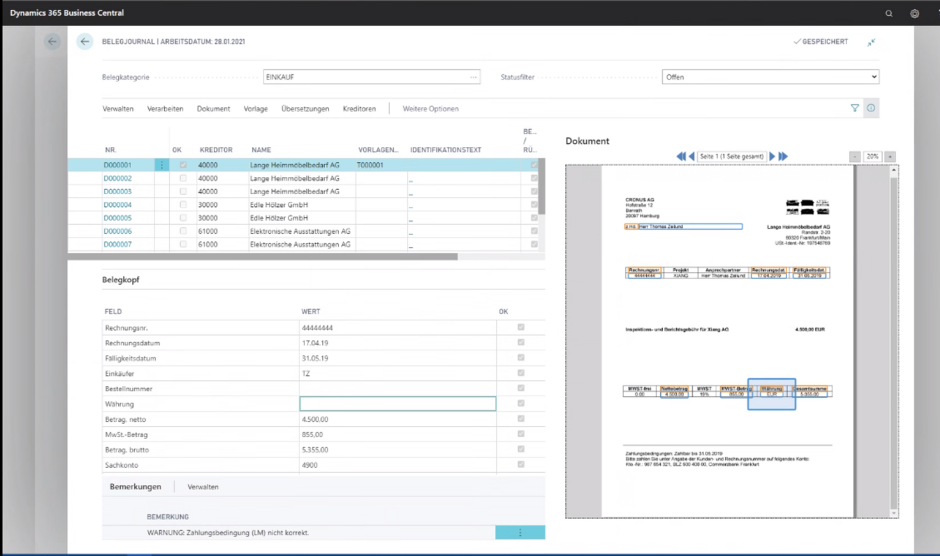The image size is (940, 556).
Task: Tick the OK checkbox for D000002
Action: [x=183, y=178]
